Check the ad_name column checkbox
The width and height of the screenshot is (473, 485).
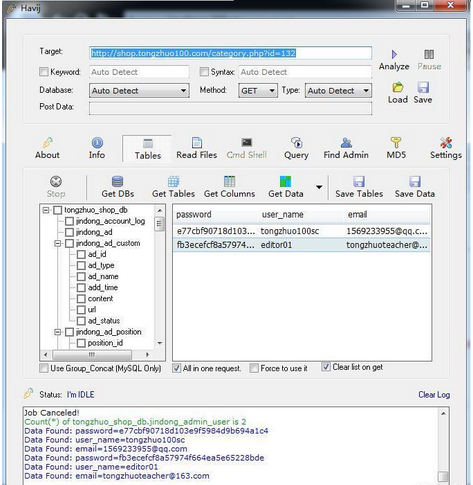click(x=81, y=277)
